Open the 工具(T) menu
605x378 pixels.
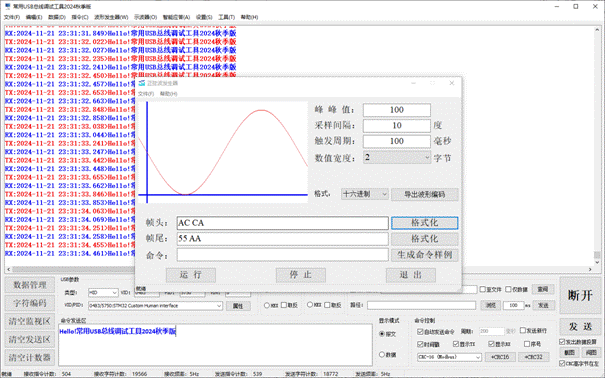(226, 17)
